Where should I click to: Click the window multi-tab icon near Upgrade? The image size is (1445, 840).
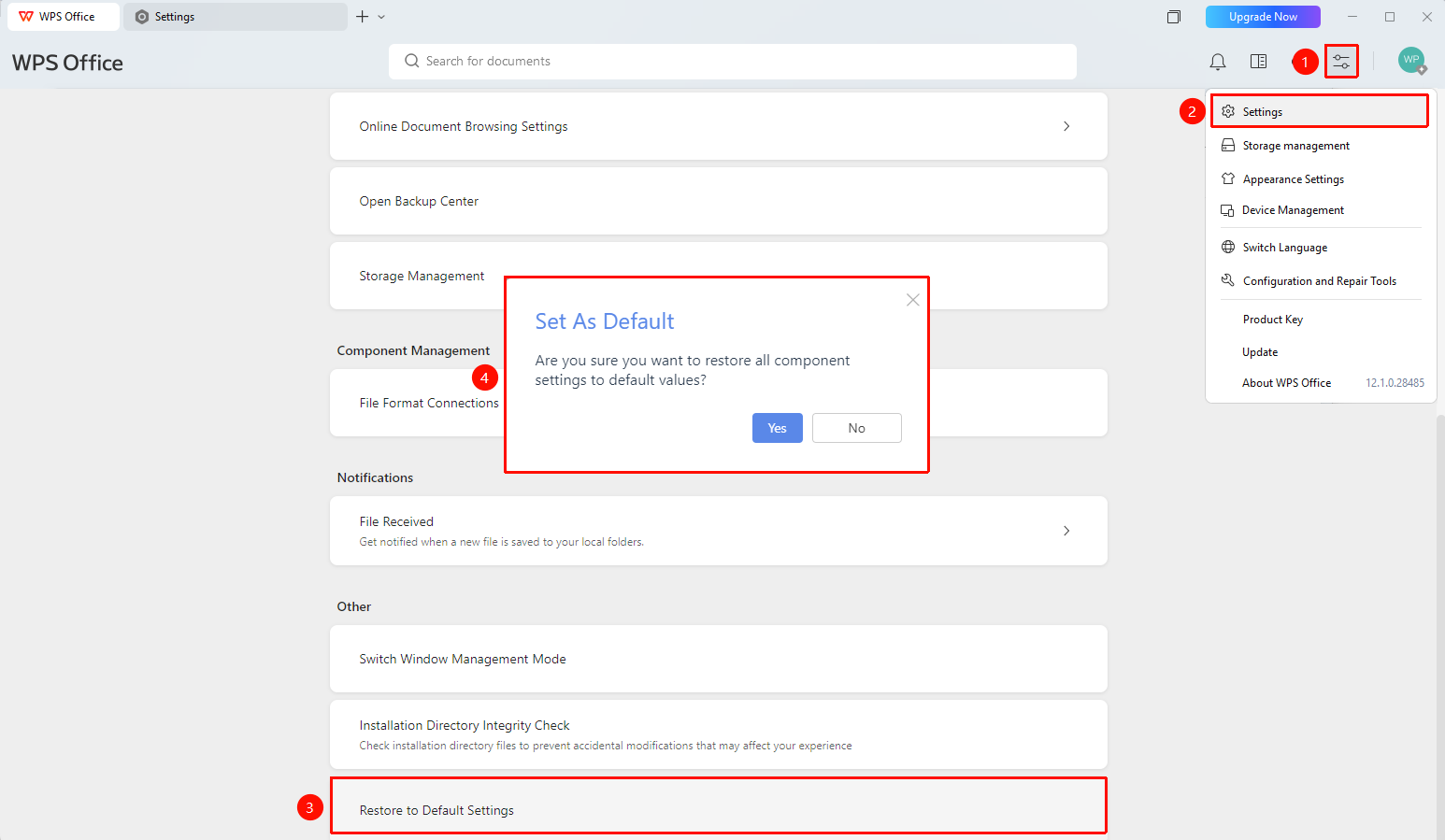tap(1174, 17)
